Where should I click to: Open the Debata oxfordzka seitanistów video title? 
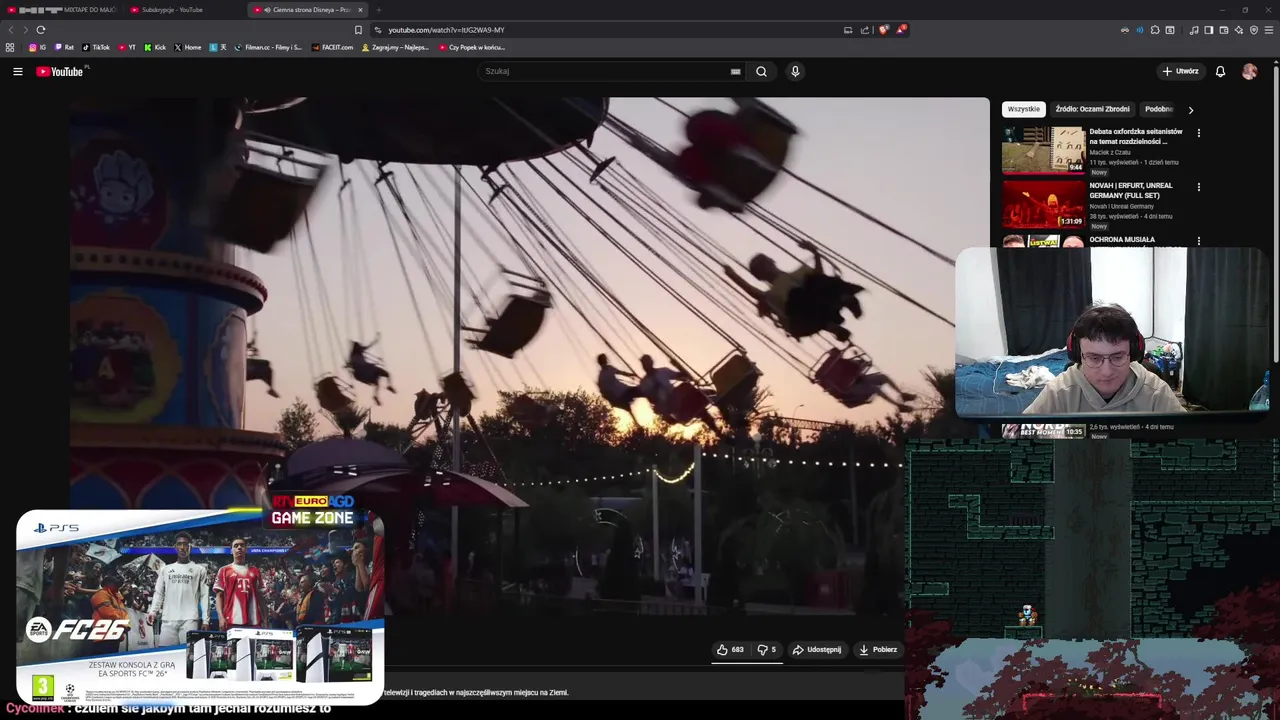coord(1136,136)
